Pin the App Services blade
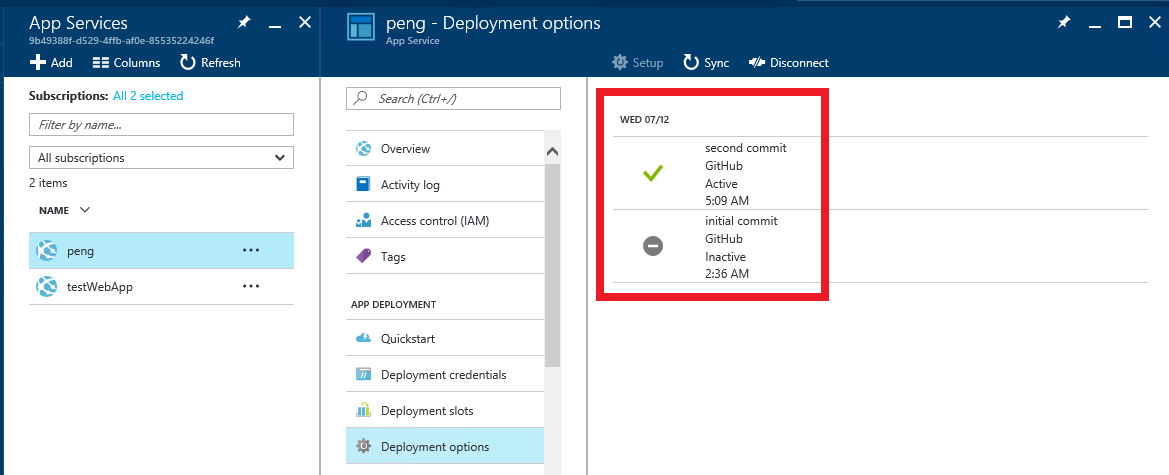This screenshot has height=475, width=1169. click(x=244, y=23)
